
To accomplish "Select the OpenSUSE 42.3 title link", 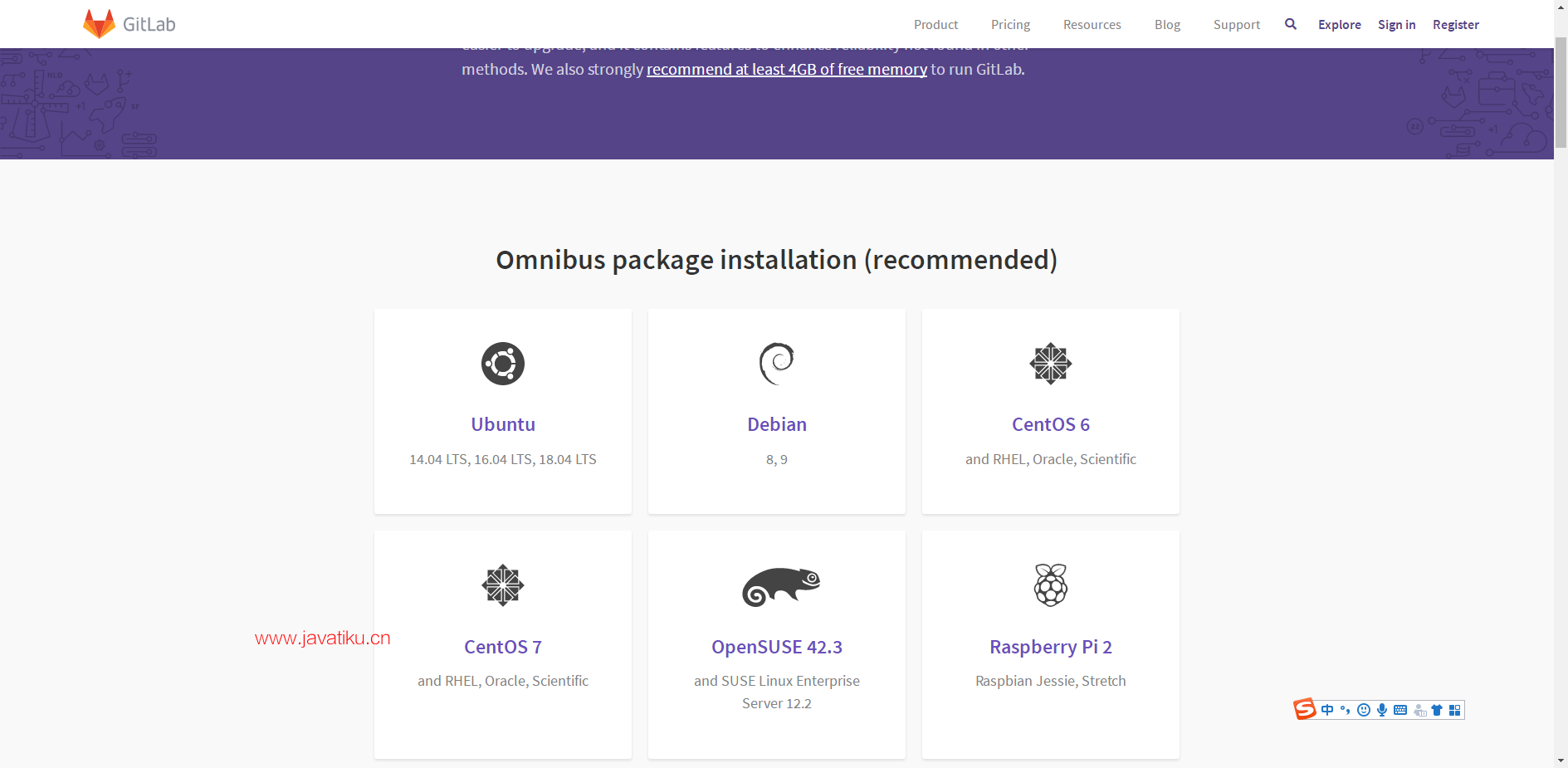I will point(777,647).
